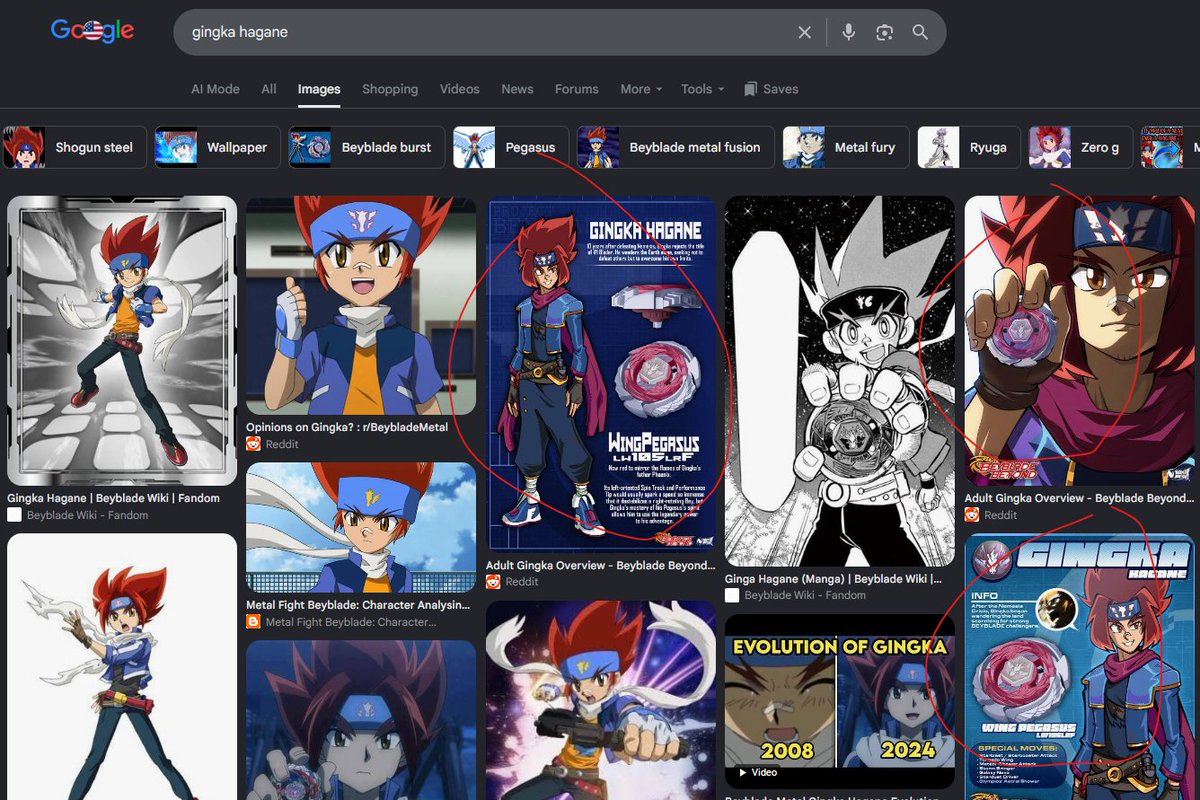Open Gingka white background pose image
1200x800 pixels.
tap(122, 667)
